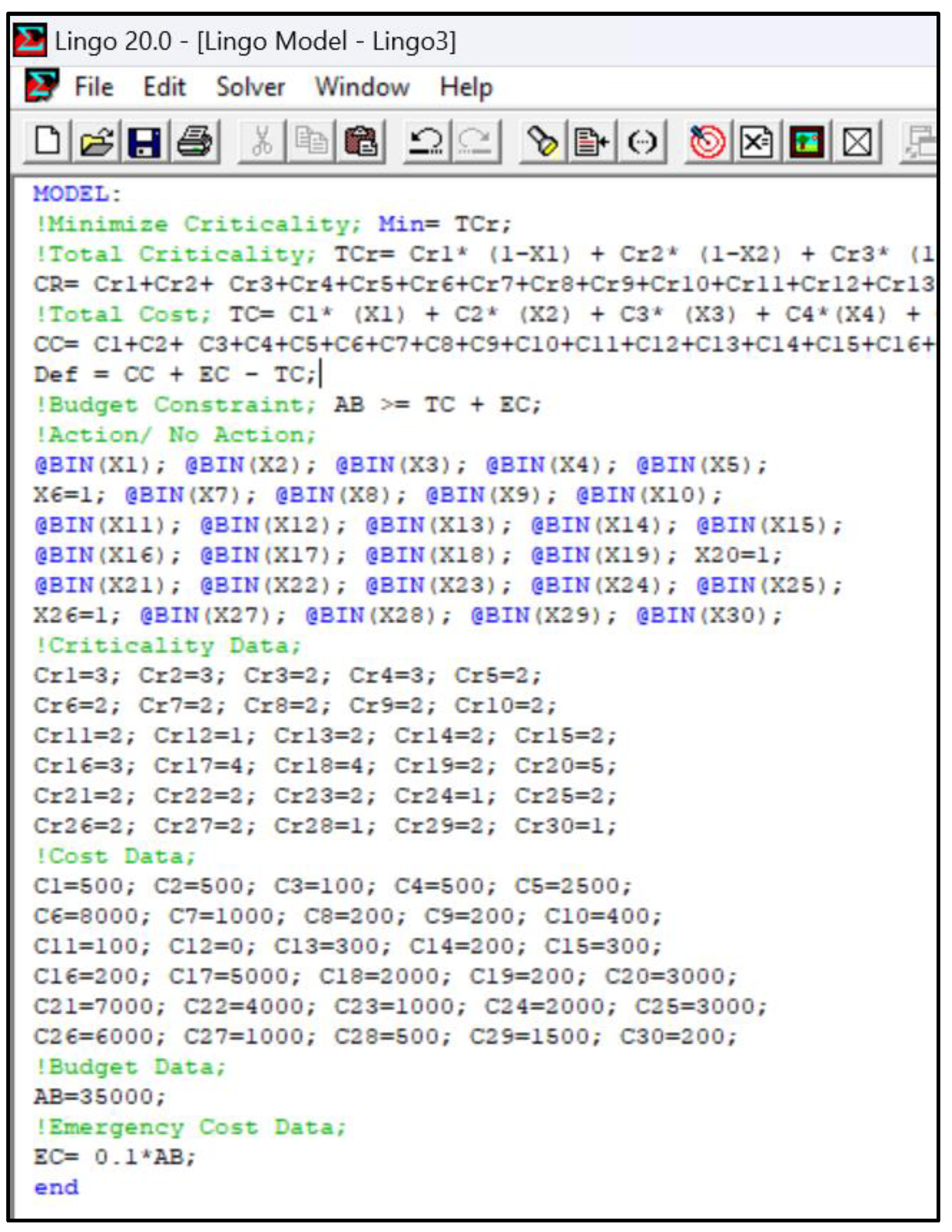Click the Picture matrix icon
Image resolution: width=952 pixels, height=1232 pixels.
click(806, 141)
